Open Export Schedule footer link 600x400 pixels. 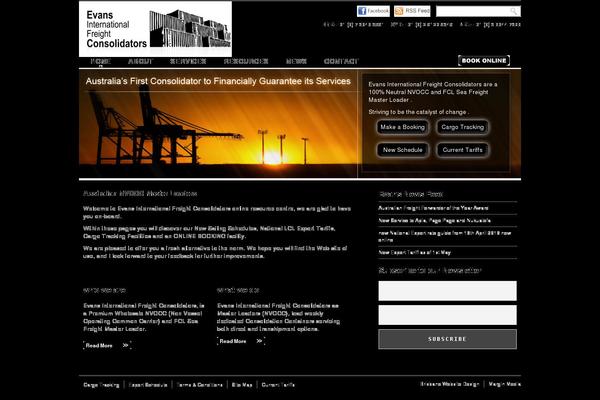[x=148, y=385]
